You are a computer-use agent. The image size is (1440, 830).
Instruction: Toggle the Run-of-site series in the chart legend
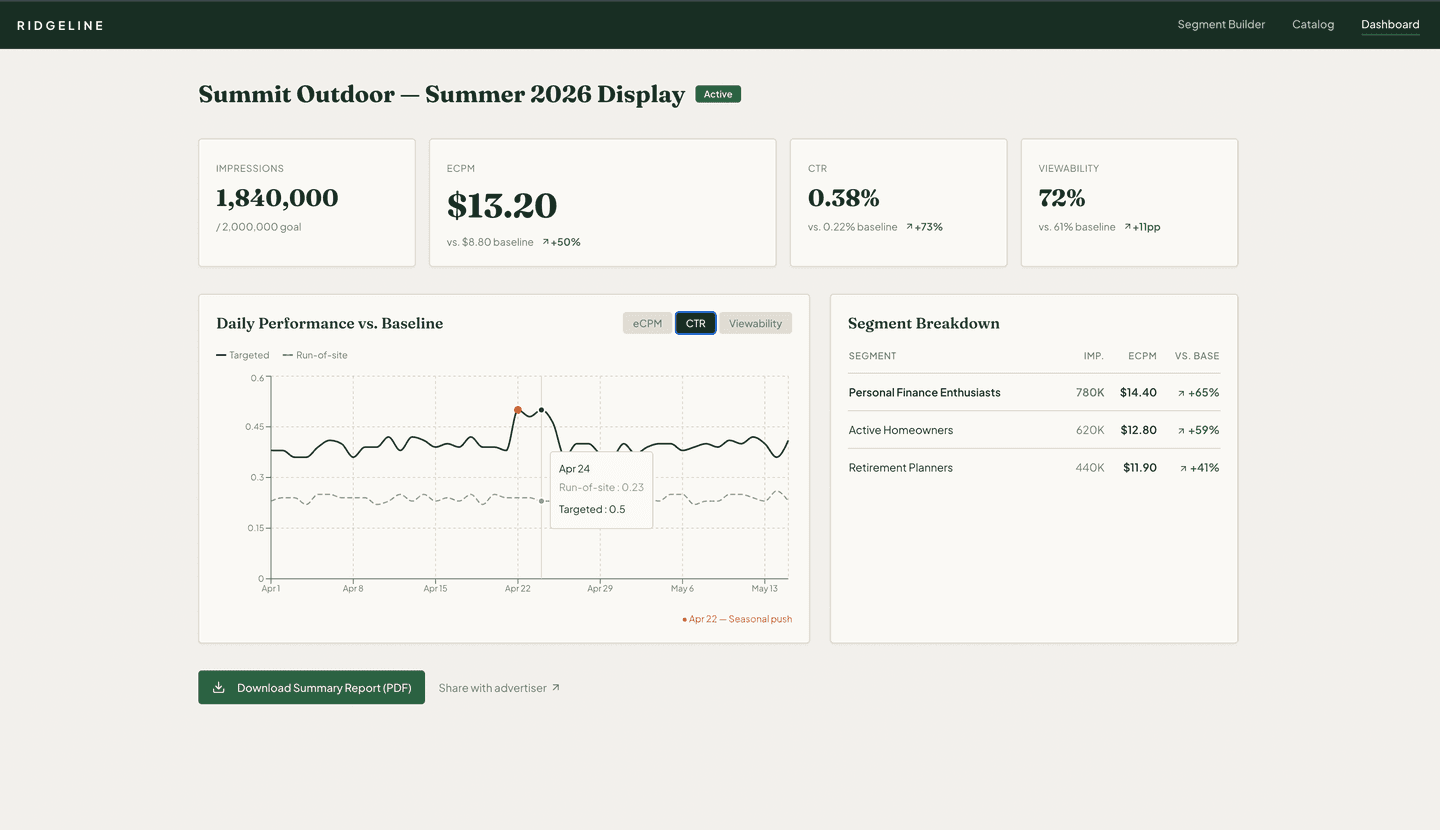[x=315, y=354]
